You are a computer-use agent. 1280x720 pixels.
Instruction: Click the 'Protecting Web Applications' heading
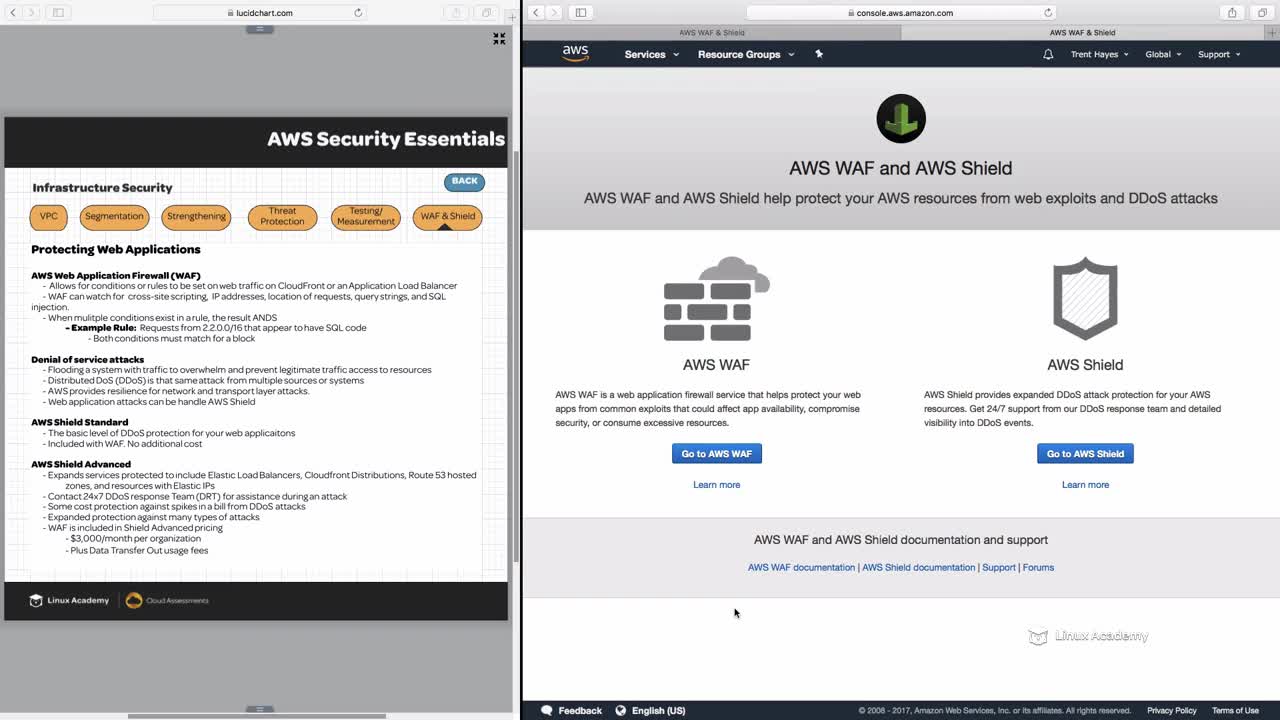pos(116,250)
